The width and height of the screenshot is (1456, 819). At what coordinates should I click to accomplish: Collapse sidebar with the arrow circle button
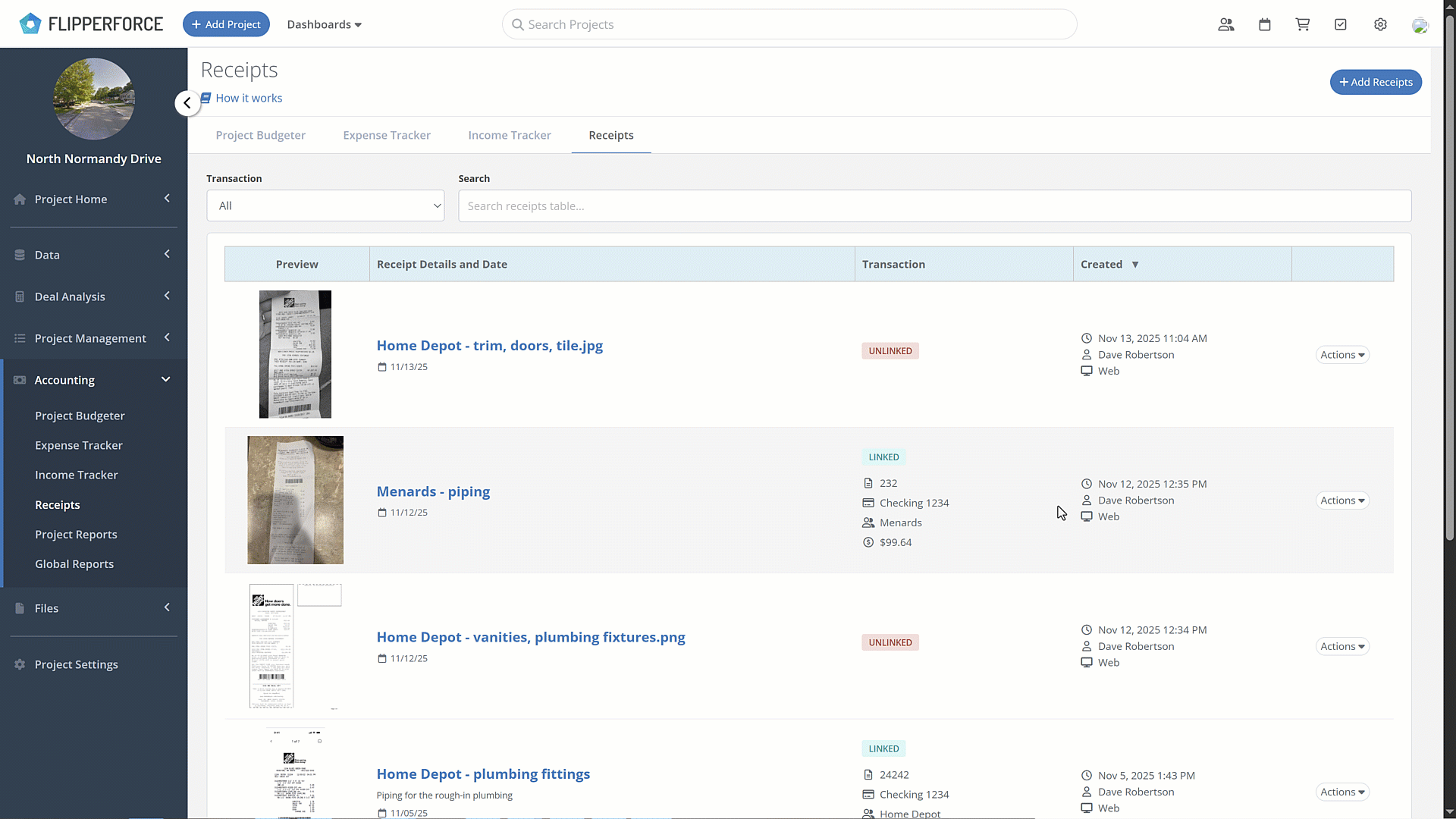pyautogui.click(x=187, y=103)
